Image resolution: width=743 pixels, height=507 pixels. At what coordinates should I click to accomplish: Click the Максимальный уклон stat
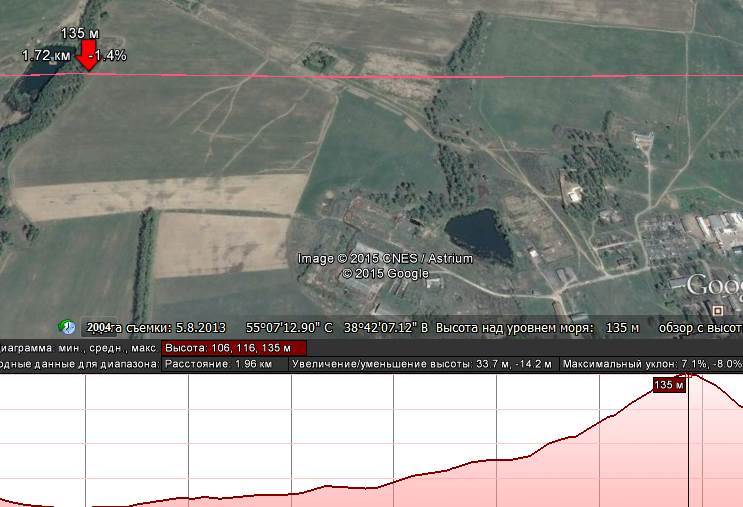[651, 365]
